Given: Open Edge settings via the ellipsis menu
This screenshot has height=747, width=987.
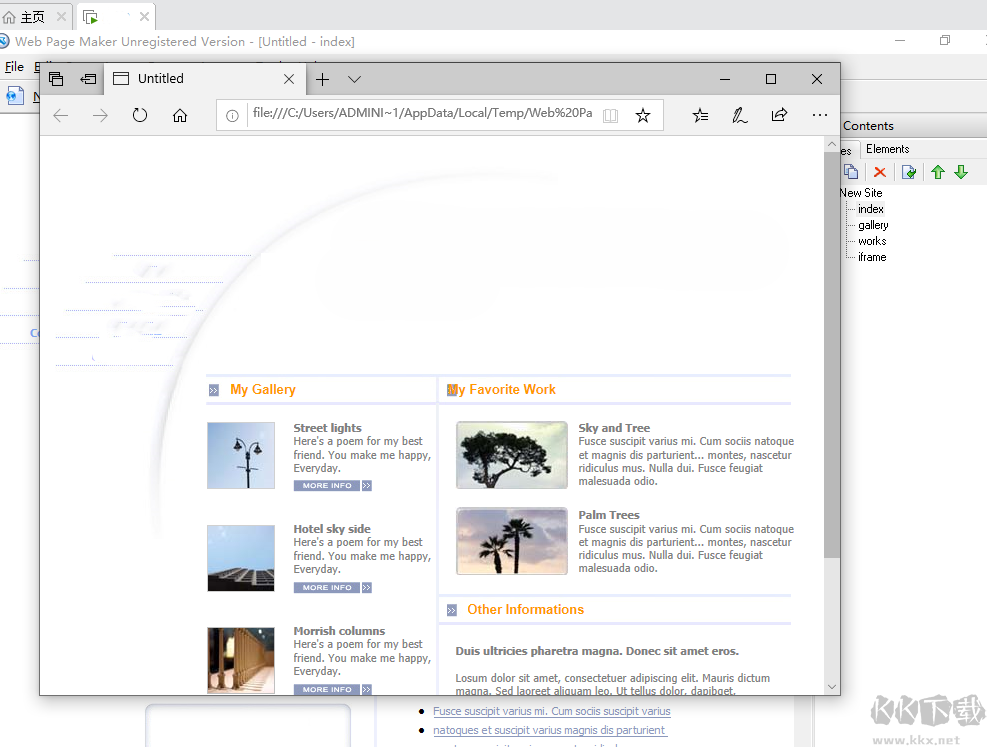Looking at the screenshot, I should (820, 115).
